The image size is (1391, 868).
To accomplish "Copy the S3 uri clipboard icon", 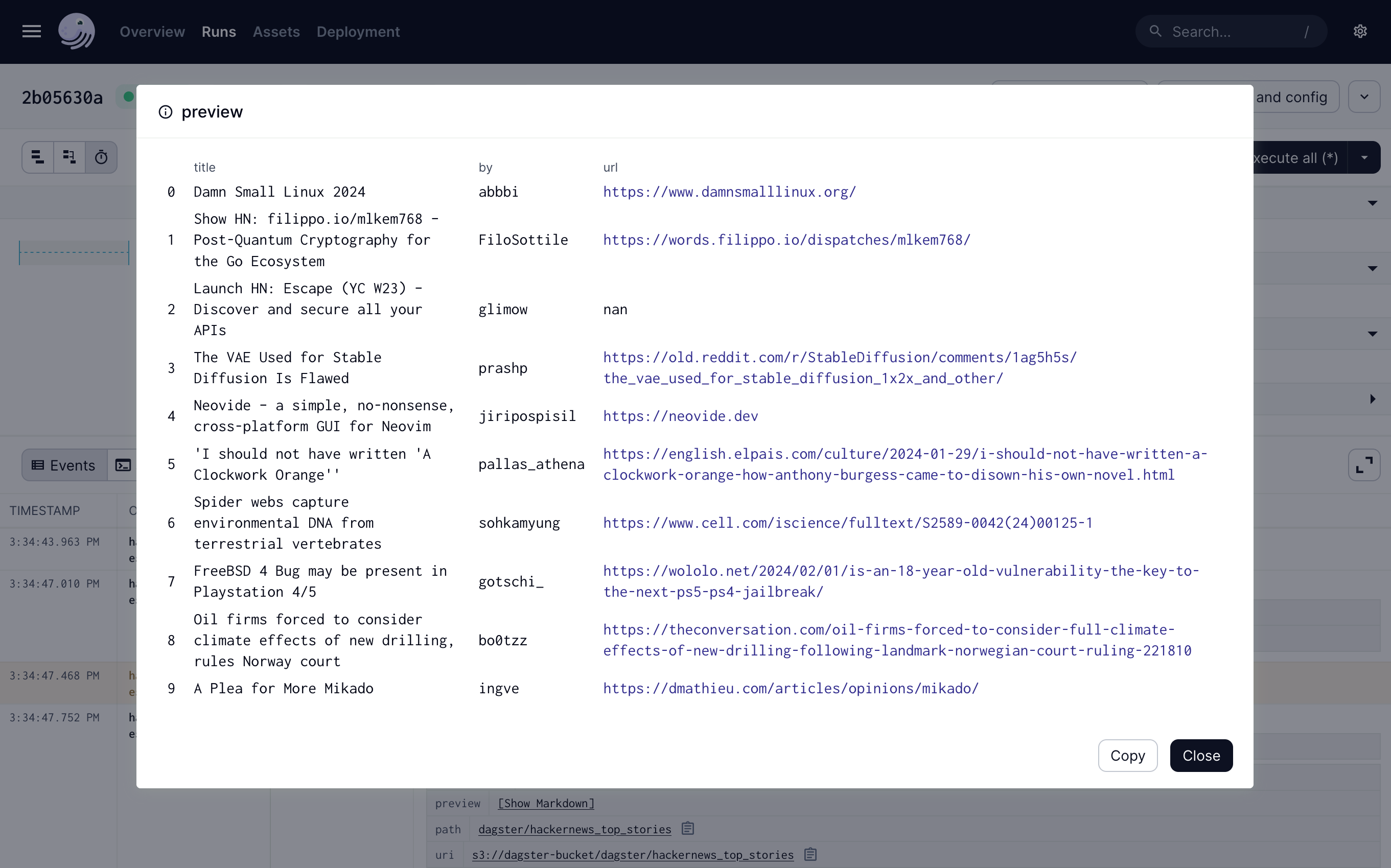I will (810, 854).
